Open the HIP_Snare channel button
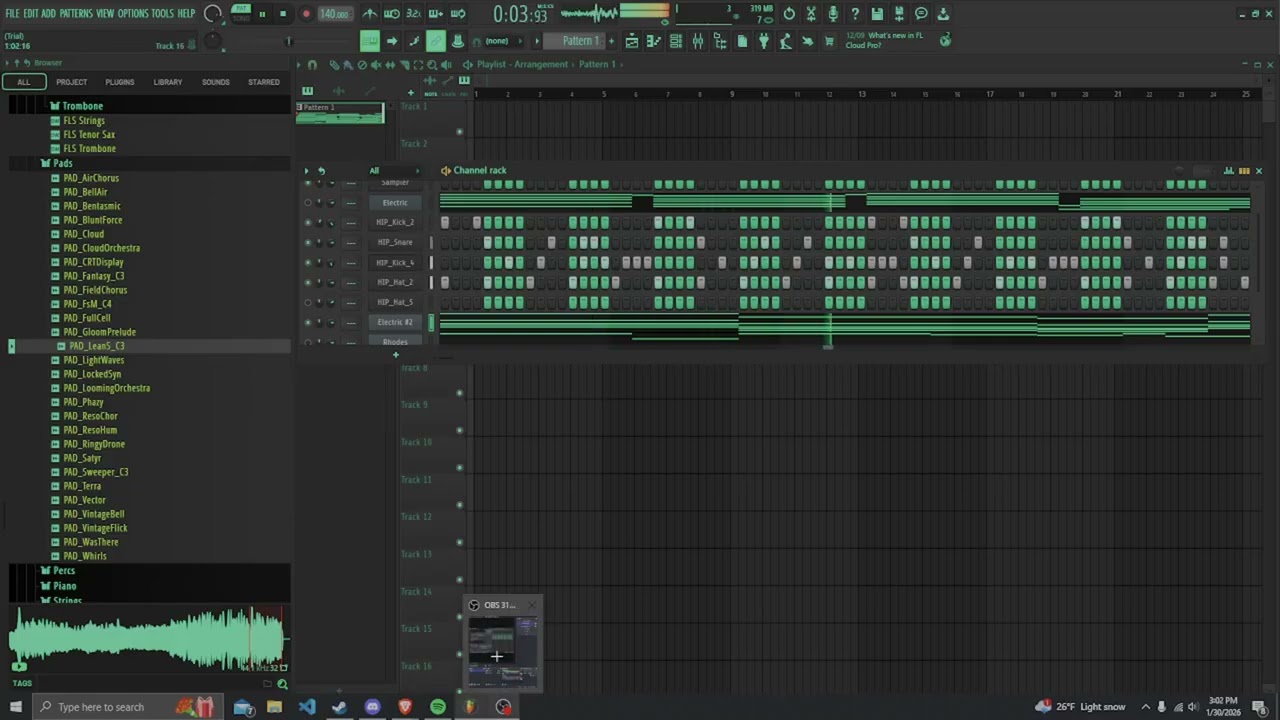The width and height of the screenshot is (1280, 720). point(395,242)
